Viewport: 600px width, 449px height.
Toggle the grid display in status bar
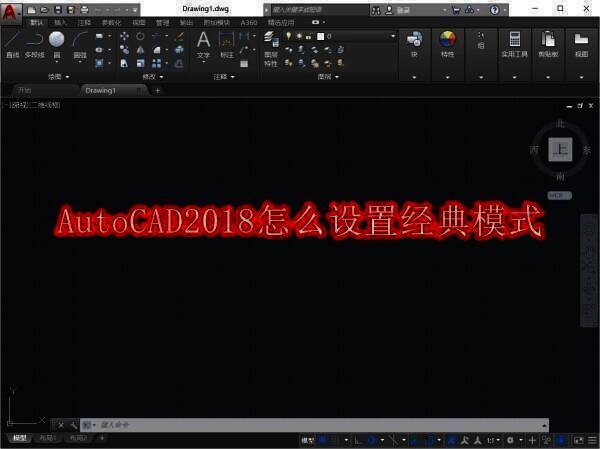(x=323, y=440)
